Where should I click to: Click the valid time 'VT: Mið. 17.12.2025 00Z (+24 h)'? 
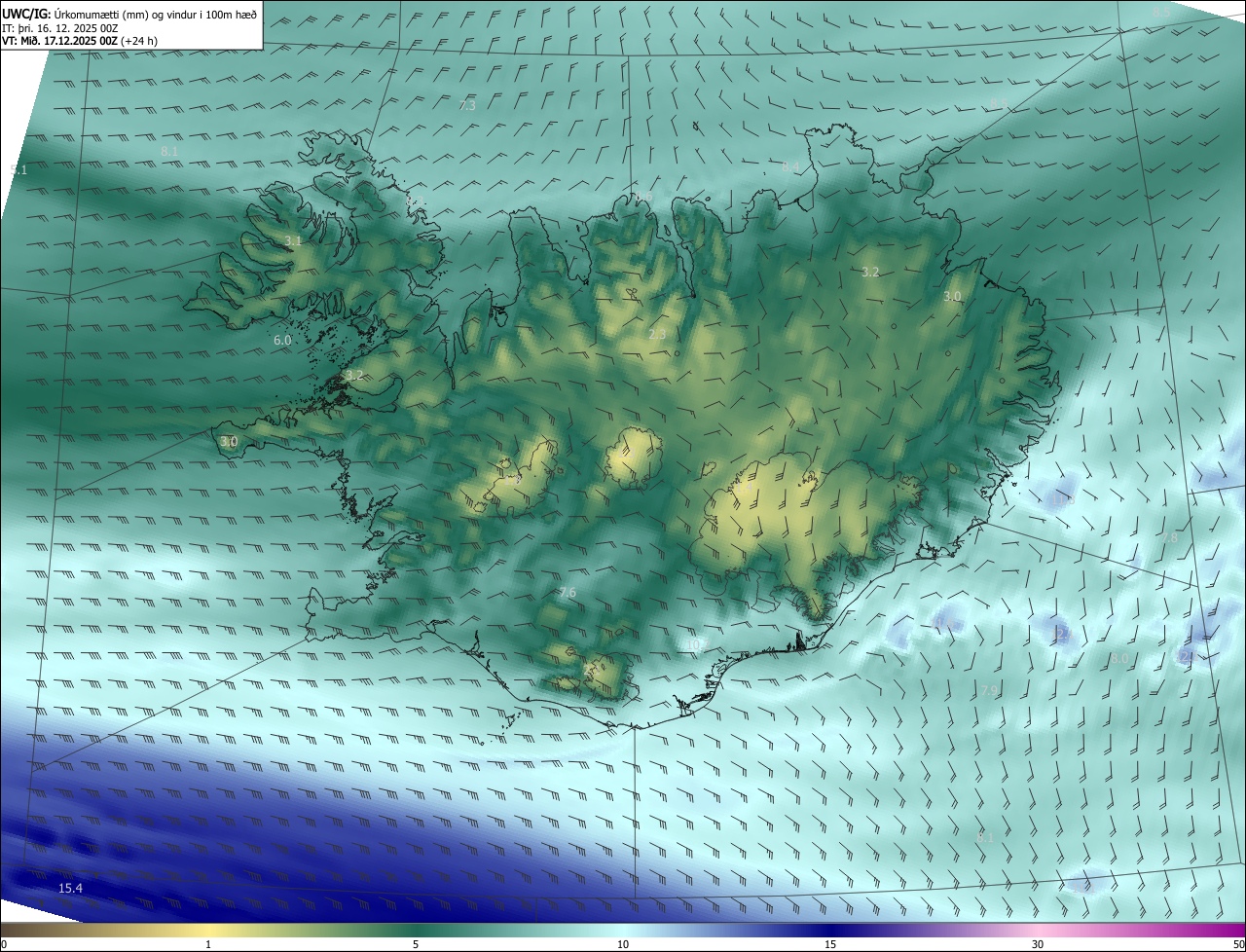point(79,42)
